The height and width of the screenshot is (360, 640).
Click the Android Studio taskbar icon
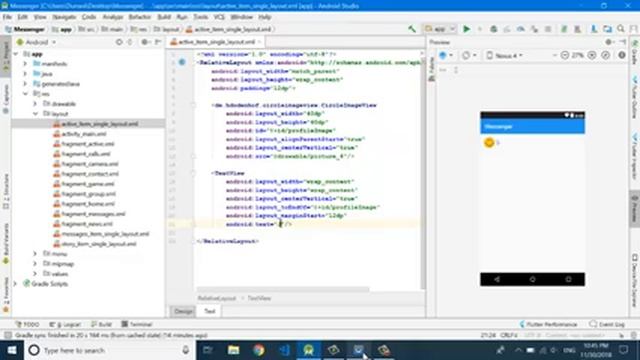(x=309, y=350)
